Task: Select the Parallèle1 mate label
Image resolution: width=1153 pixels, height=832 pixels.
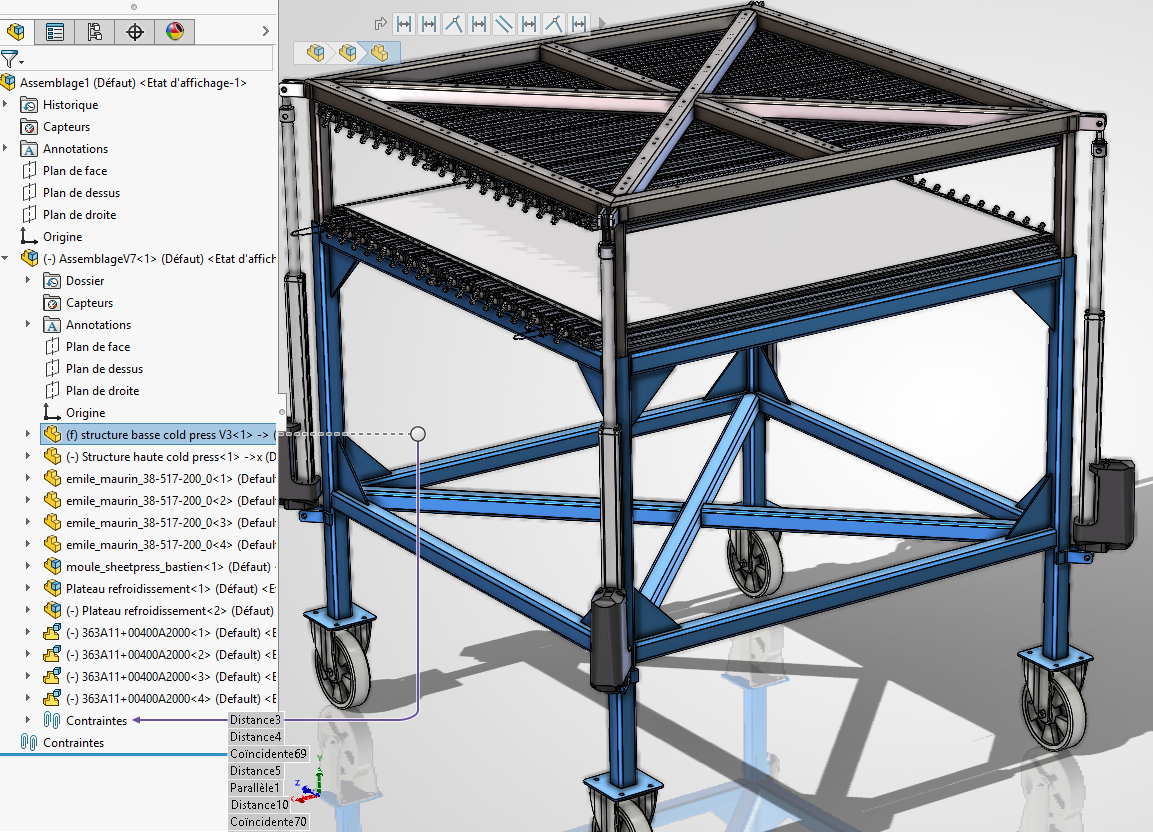Action: click(x=255, y=788)
